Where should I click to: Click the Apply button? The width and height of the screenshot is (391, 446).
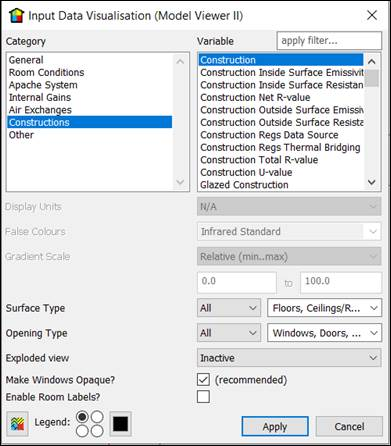point(275,426)
